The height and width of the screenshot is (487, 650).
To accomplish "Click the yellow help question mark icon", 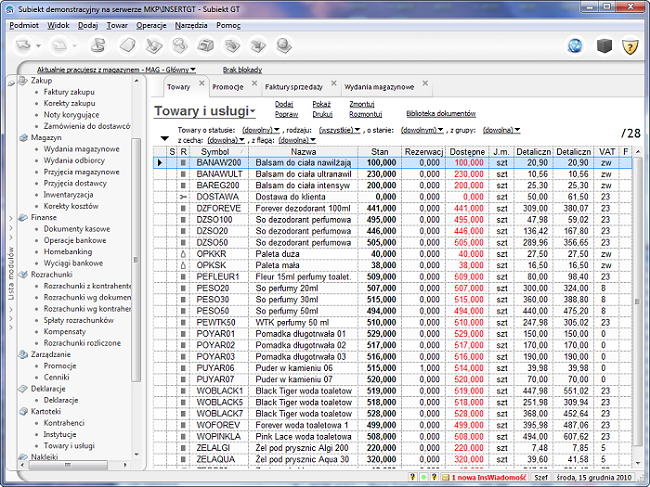I will (630, 45).
